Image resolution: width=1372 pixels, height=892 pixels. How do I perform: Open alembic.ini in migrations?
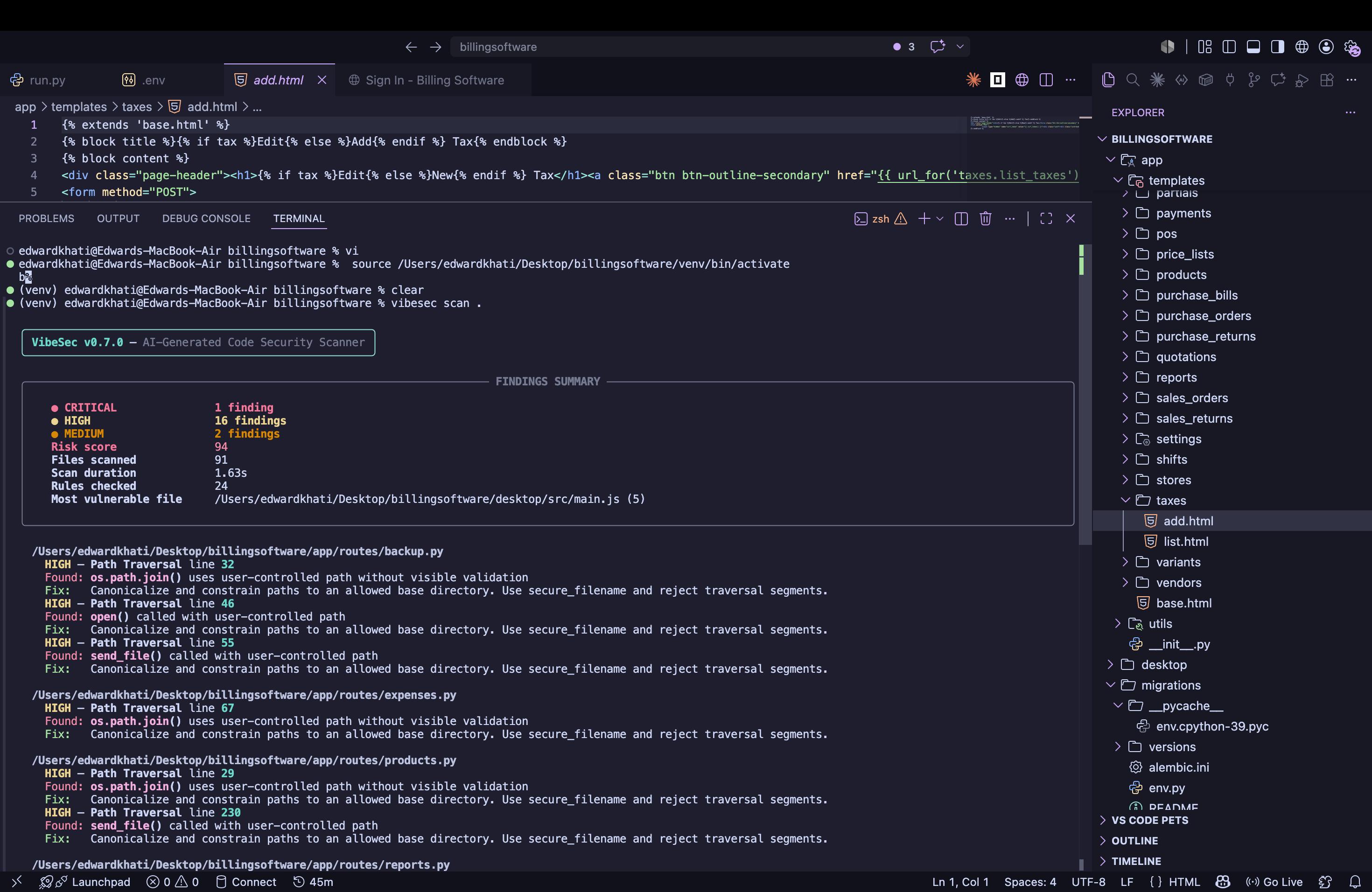click(x=1179, y=767)
